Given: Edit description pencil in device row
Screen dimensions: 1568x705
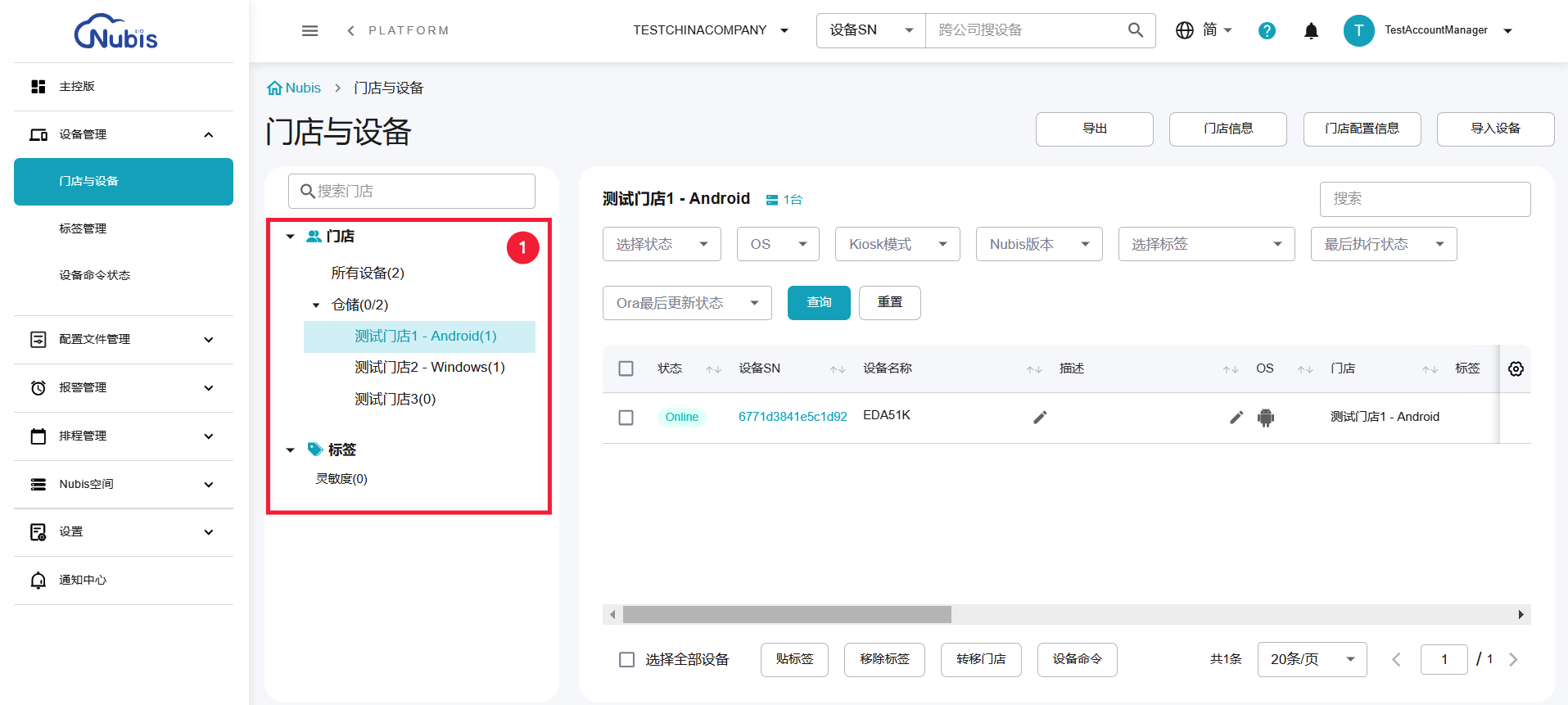Looking at the screenshot, I should [1236, 417].
